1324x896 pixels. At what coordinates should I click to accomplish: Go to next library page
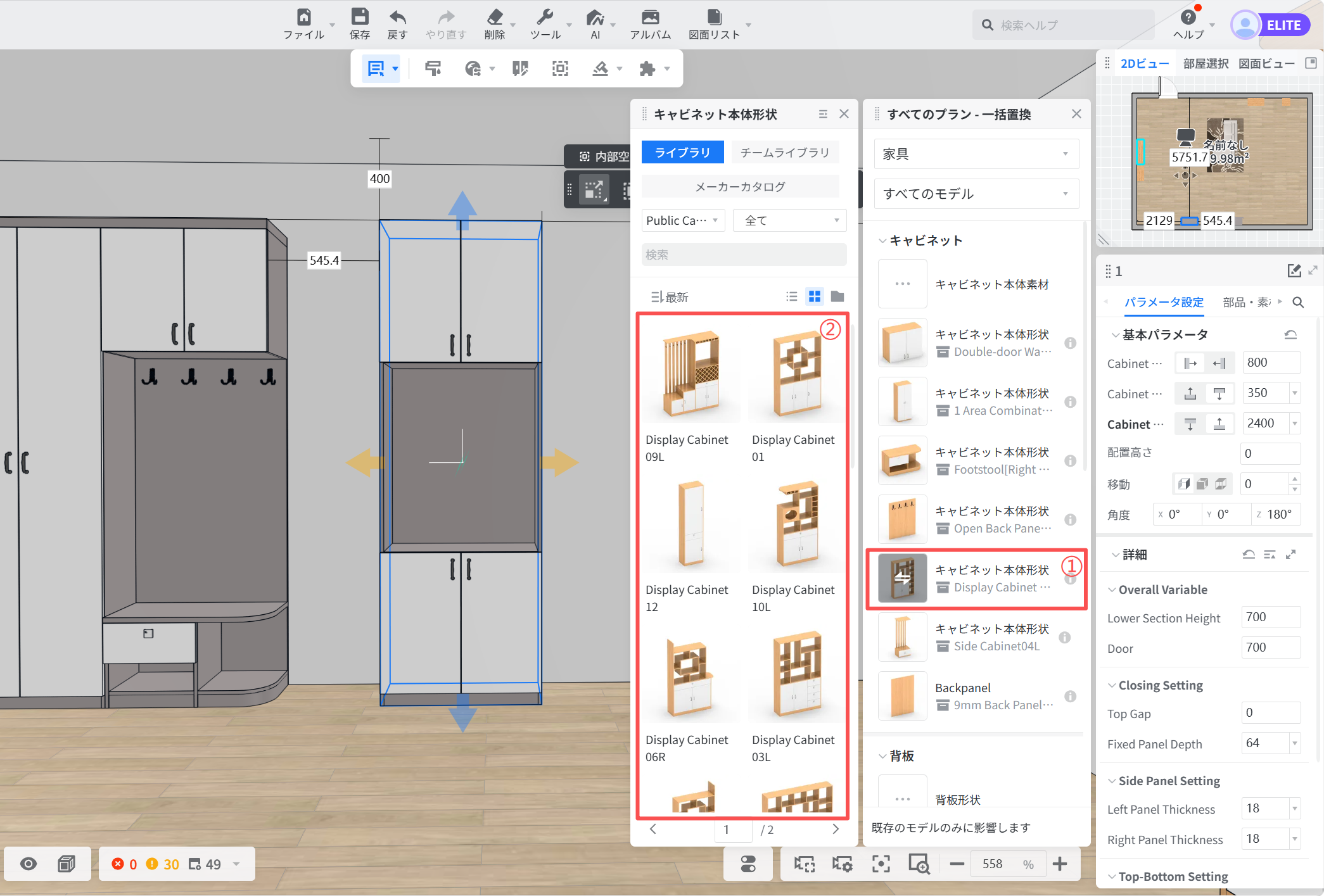click(x=835, y=829)
